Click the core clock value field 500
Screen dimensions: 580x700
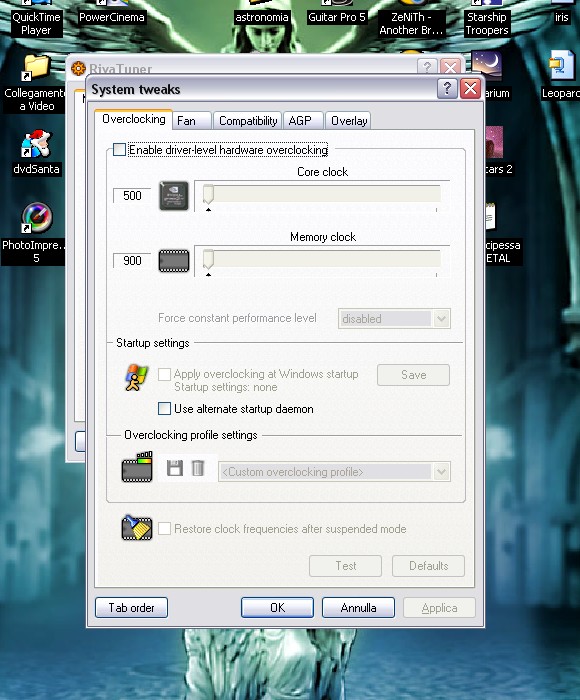click(132, 196)
